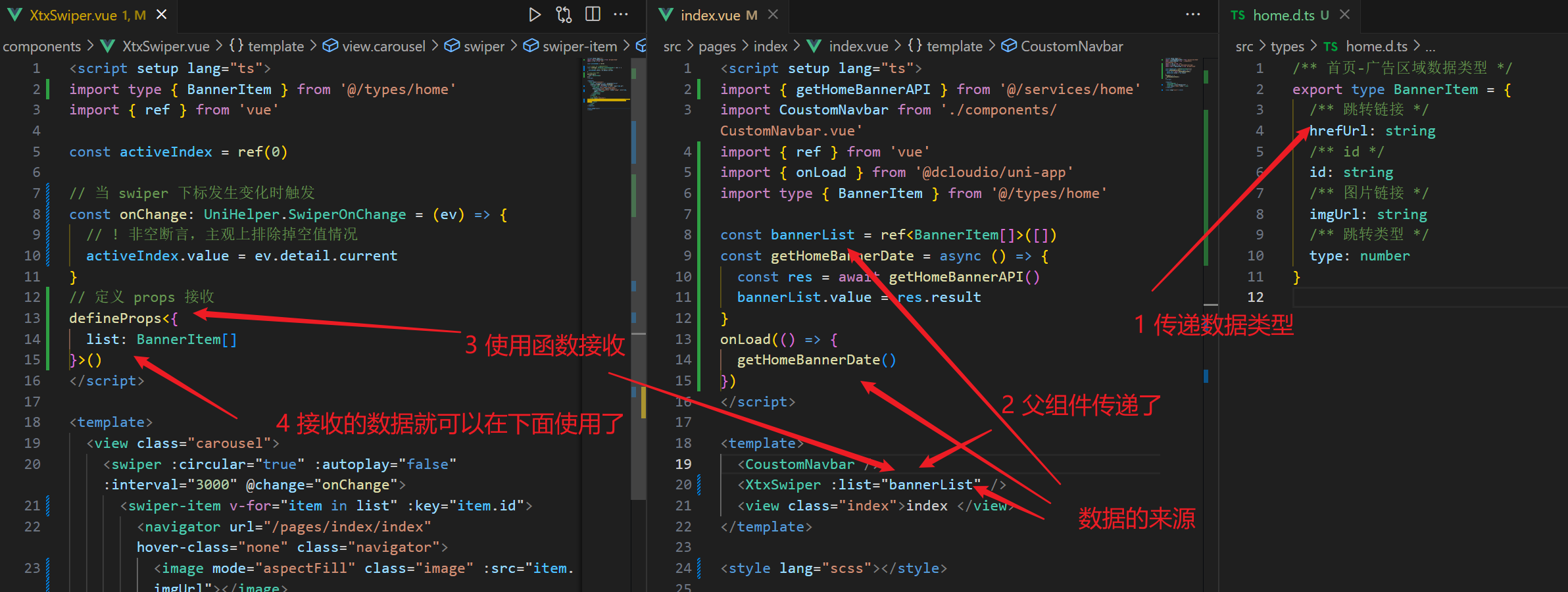The width and height of the screenshot is (1568, 592).
Task: Open more actions menu in XtxSwiper editor
Action: click(x=621, y=14)
